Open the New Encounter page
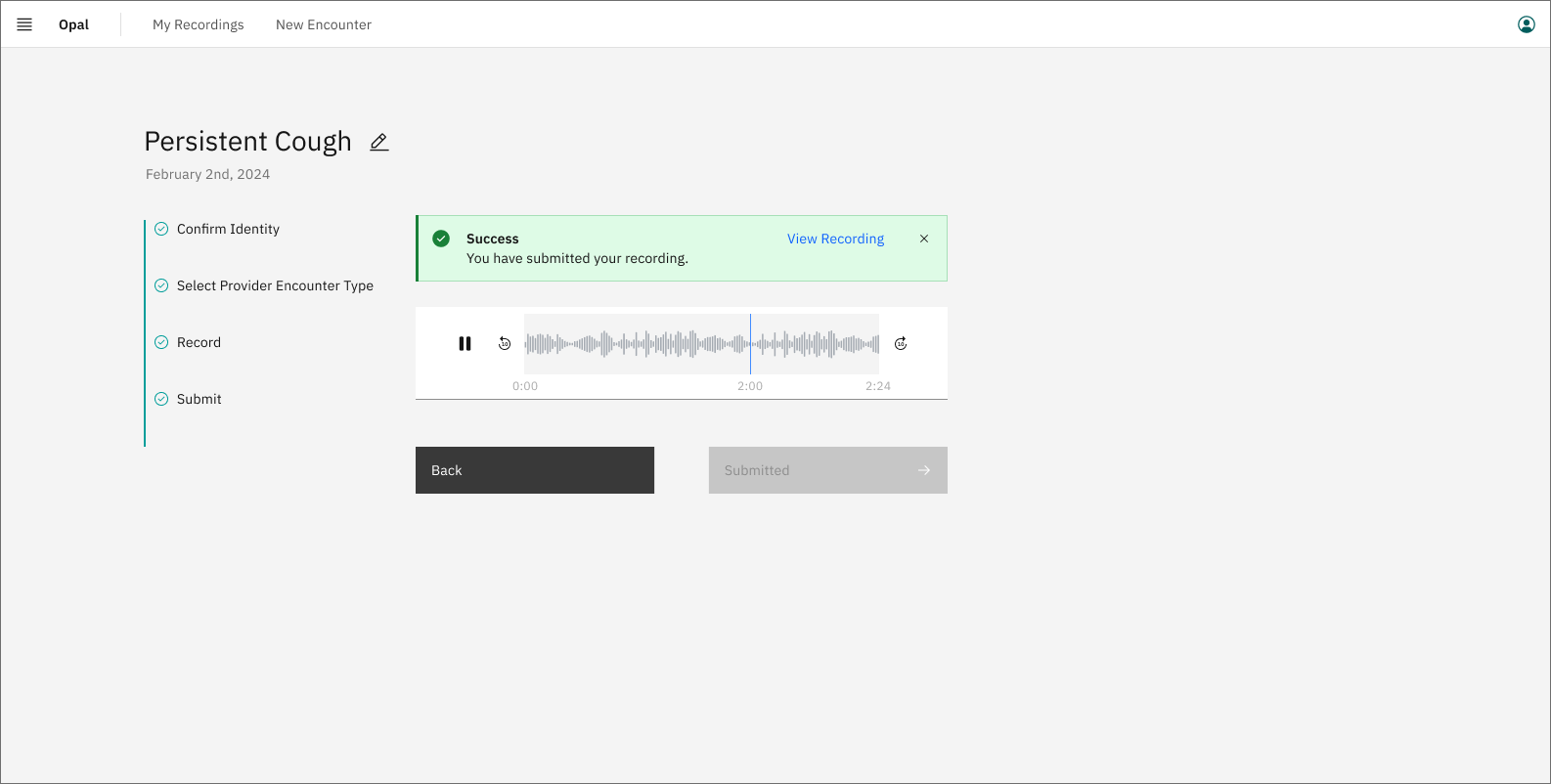 (324, 24)
